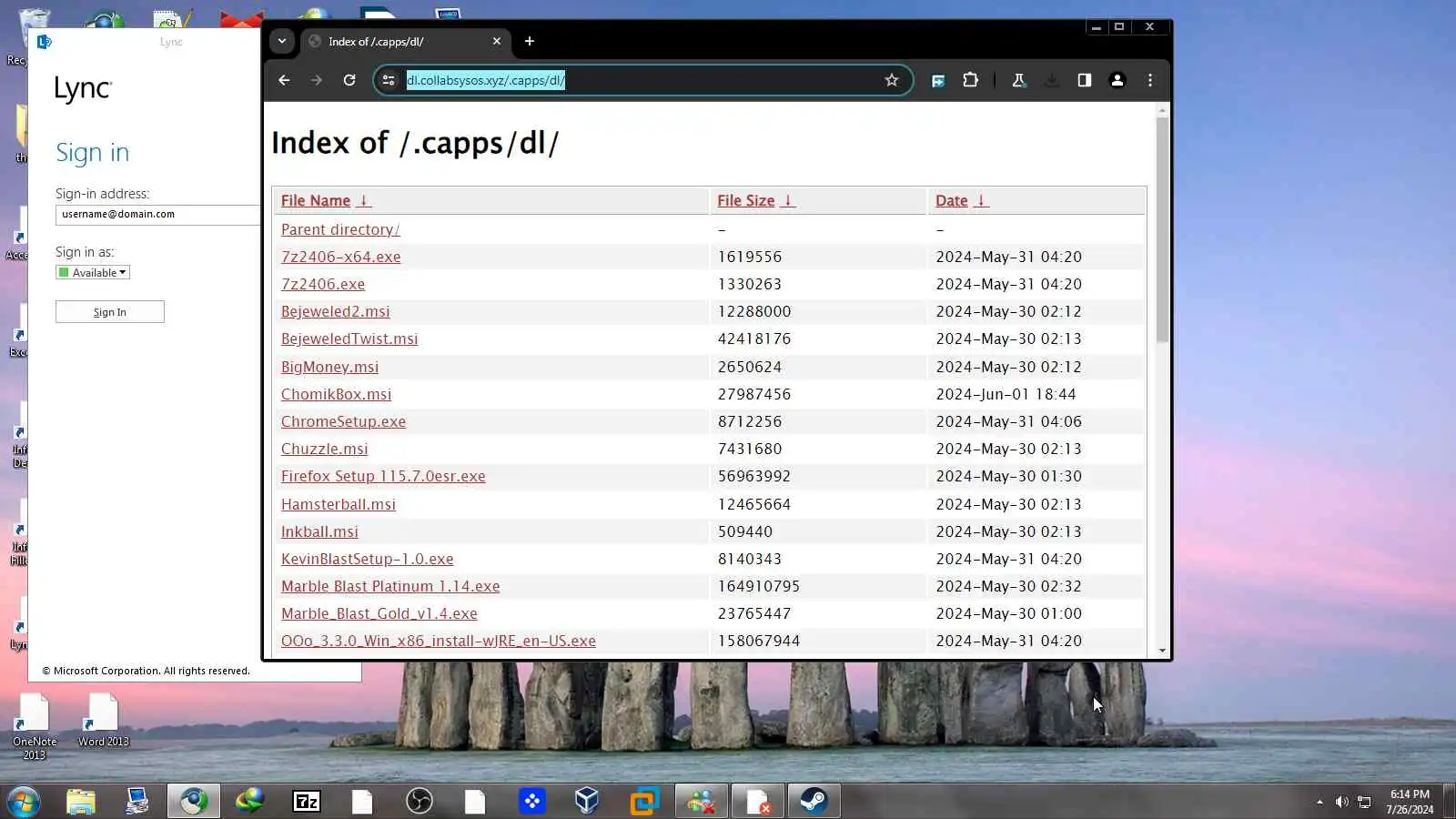Open the Word 2013 desktop shortcut
1456x819 pixels.
(103, 720)
